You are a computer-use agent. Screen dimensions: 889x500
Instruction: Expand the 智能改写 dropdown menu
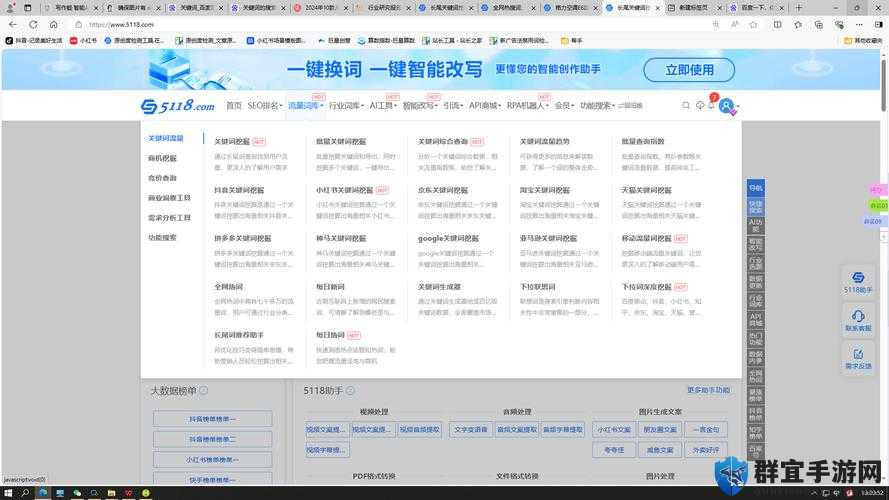pos(420,105)
